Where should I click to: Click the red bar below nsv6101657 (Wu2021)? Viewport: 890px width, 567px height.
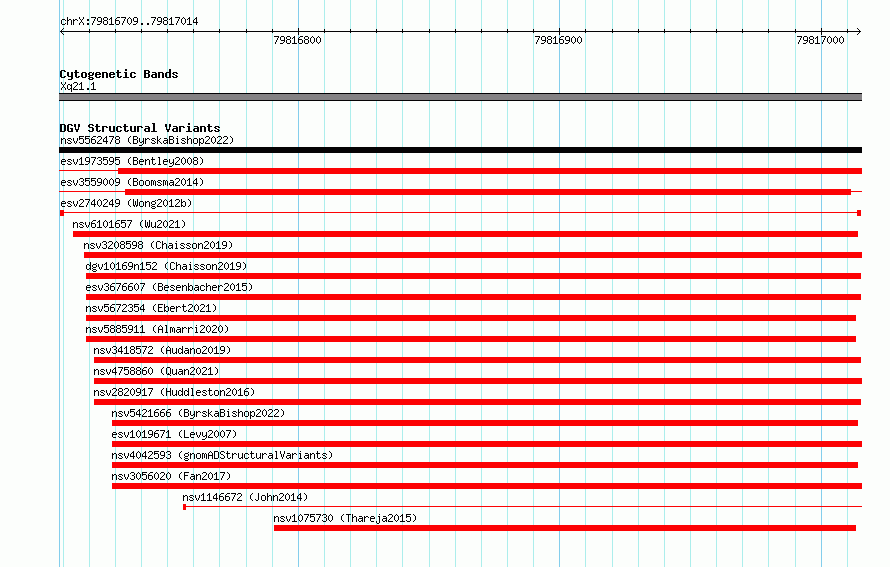pyautogui.click(x=465, y=234)
